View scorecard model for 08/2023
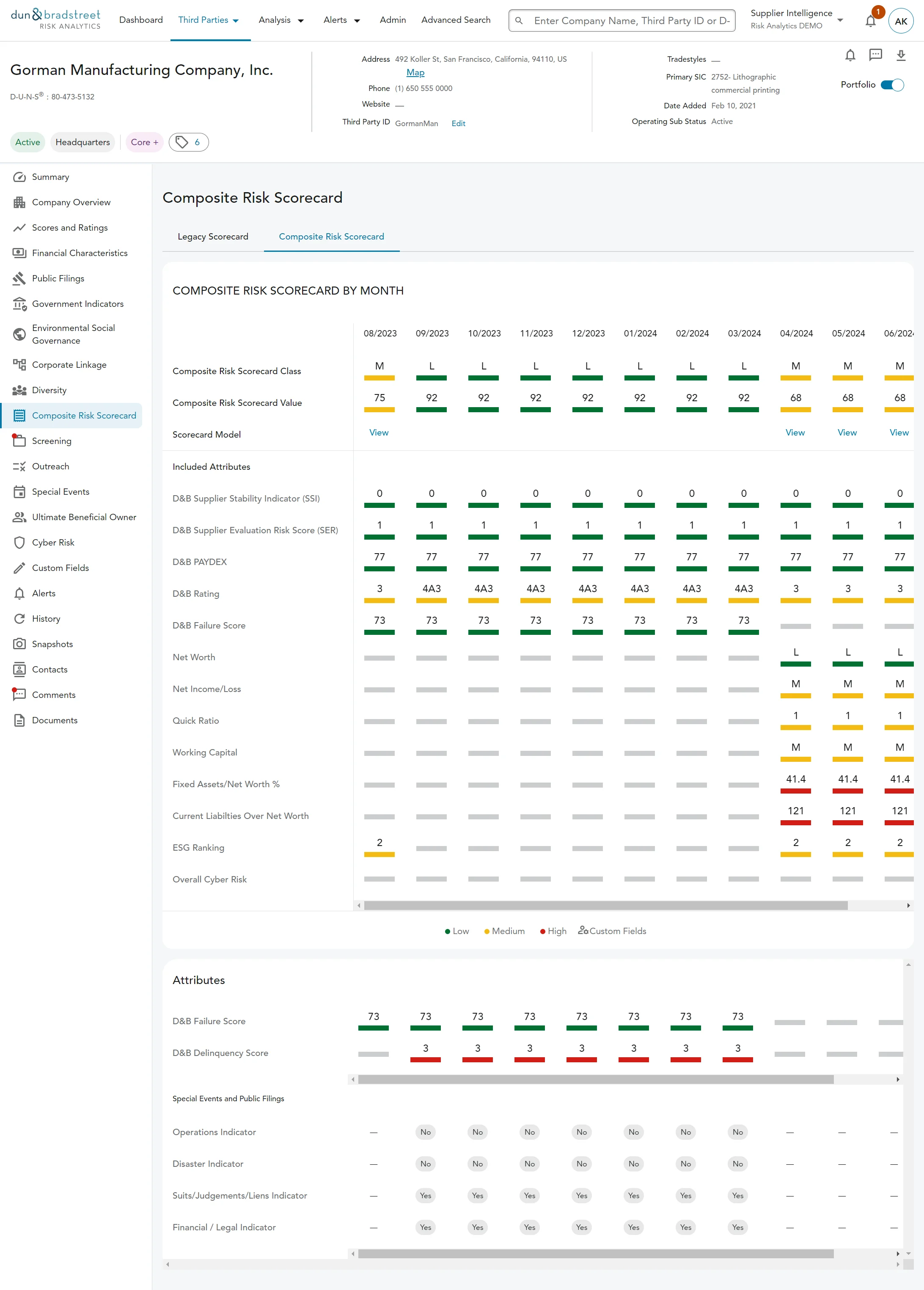The width and height of the screenshot is (924, 1290). pos(379,432)
